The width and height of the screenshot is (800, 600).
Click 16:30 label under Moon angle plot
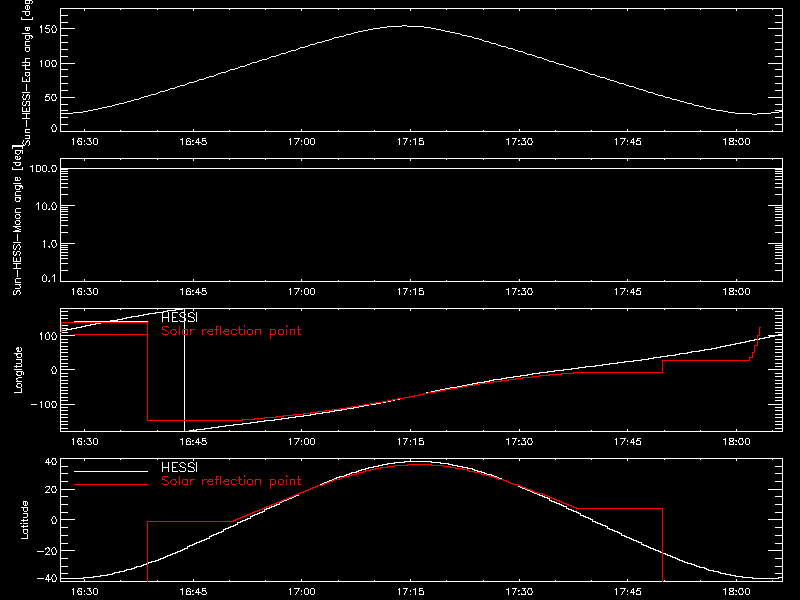click(85, 292)
